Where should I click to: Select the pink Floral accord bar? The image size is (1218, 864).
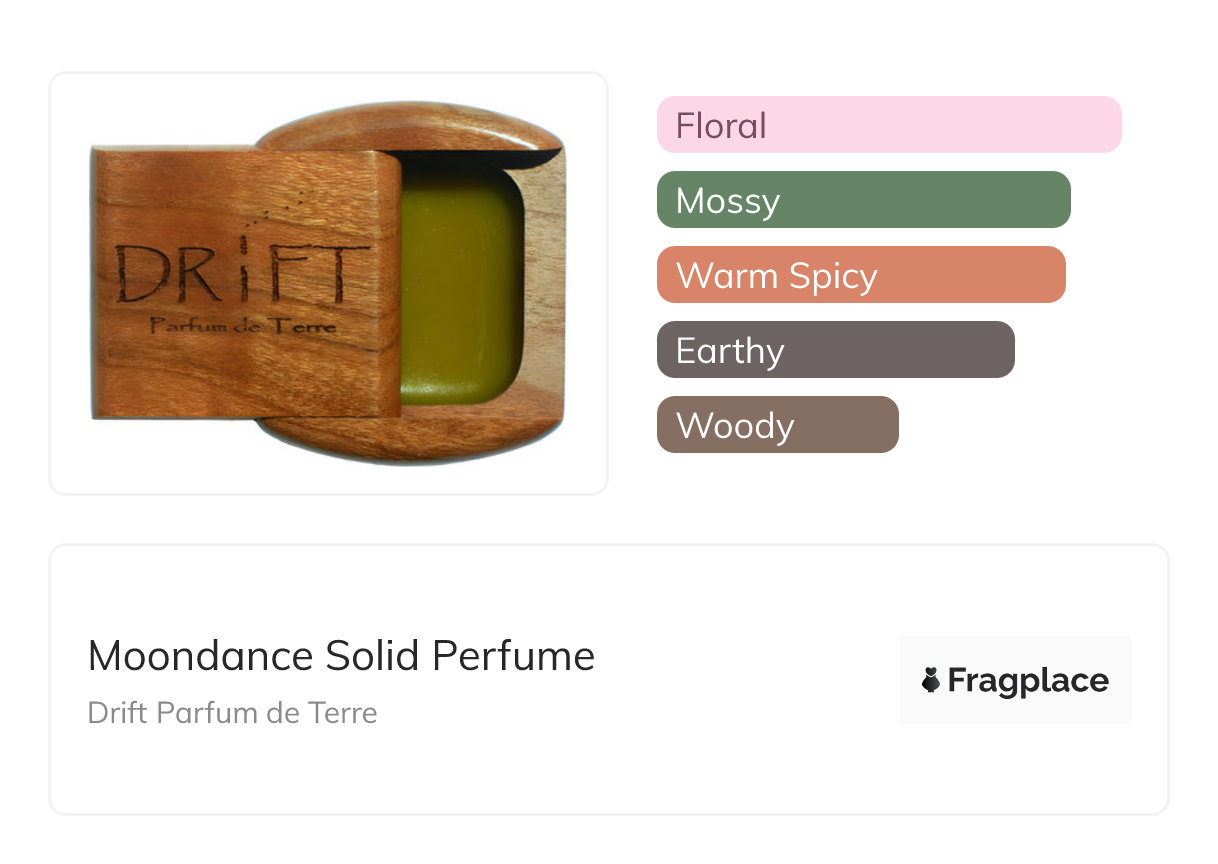pos(888,125)
